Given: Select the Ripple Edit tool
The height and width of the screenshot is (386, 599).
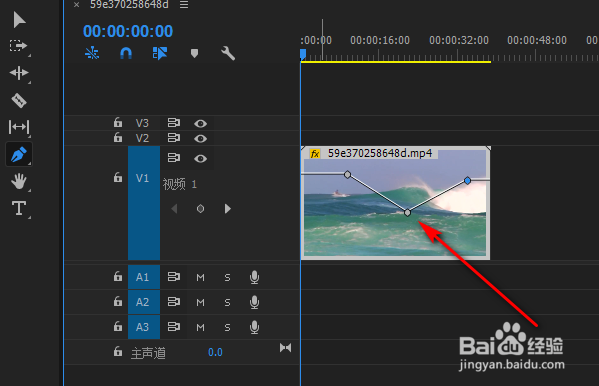Looking at the screenshot, I should click(19, 73).
